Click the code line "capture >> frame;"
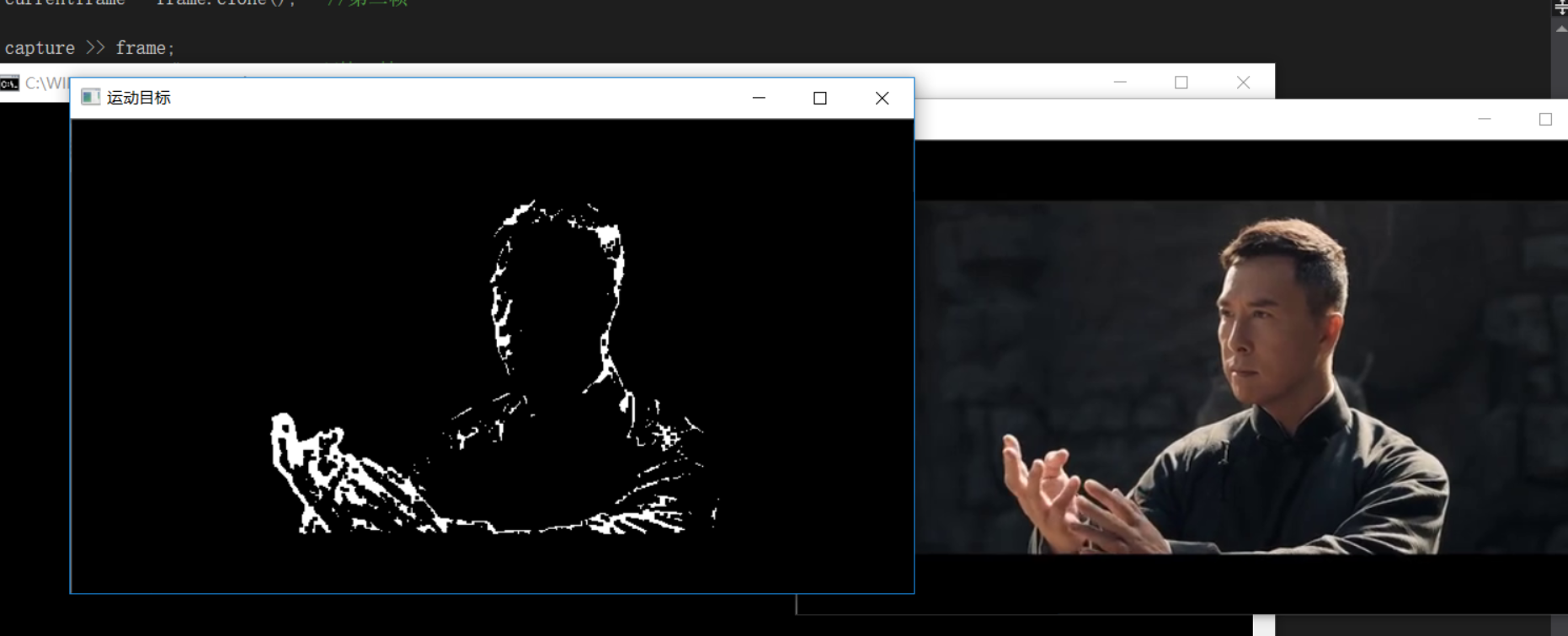The image size is (1568, 636). point(89,48)
